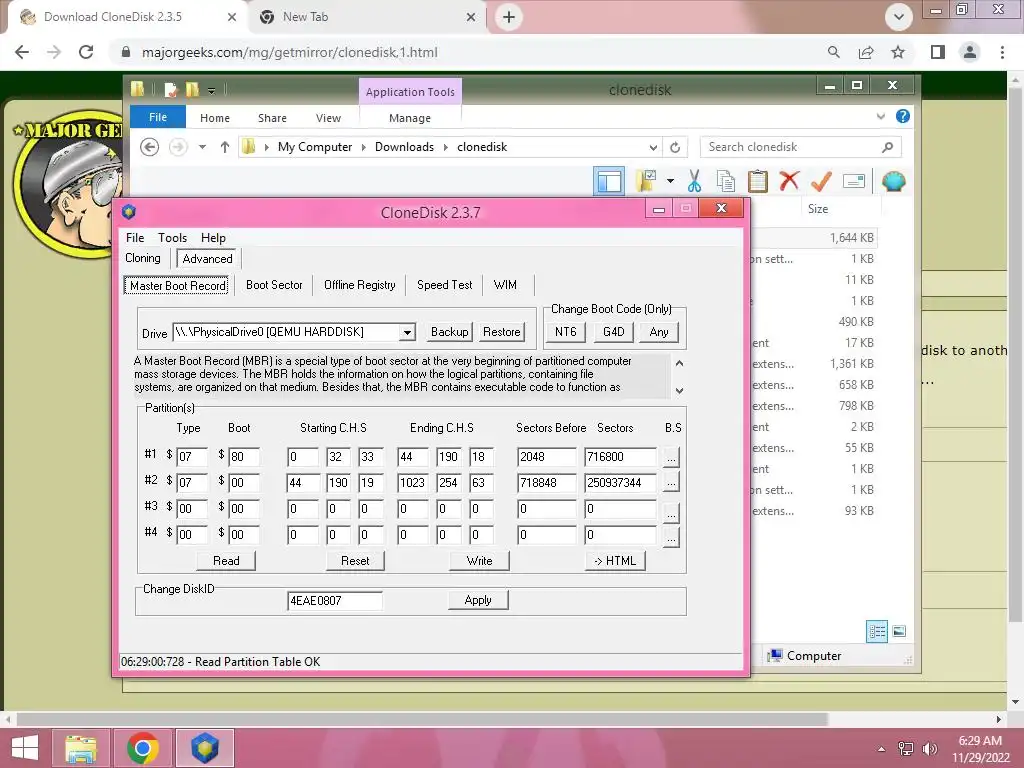The width and height of the screenshot is (1024, 768).
Task: Open CloneDisk File menu
Action: pos(135,238)
